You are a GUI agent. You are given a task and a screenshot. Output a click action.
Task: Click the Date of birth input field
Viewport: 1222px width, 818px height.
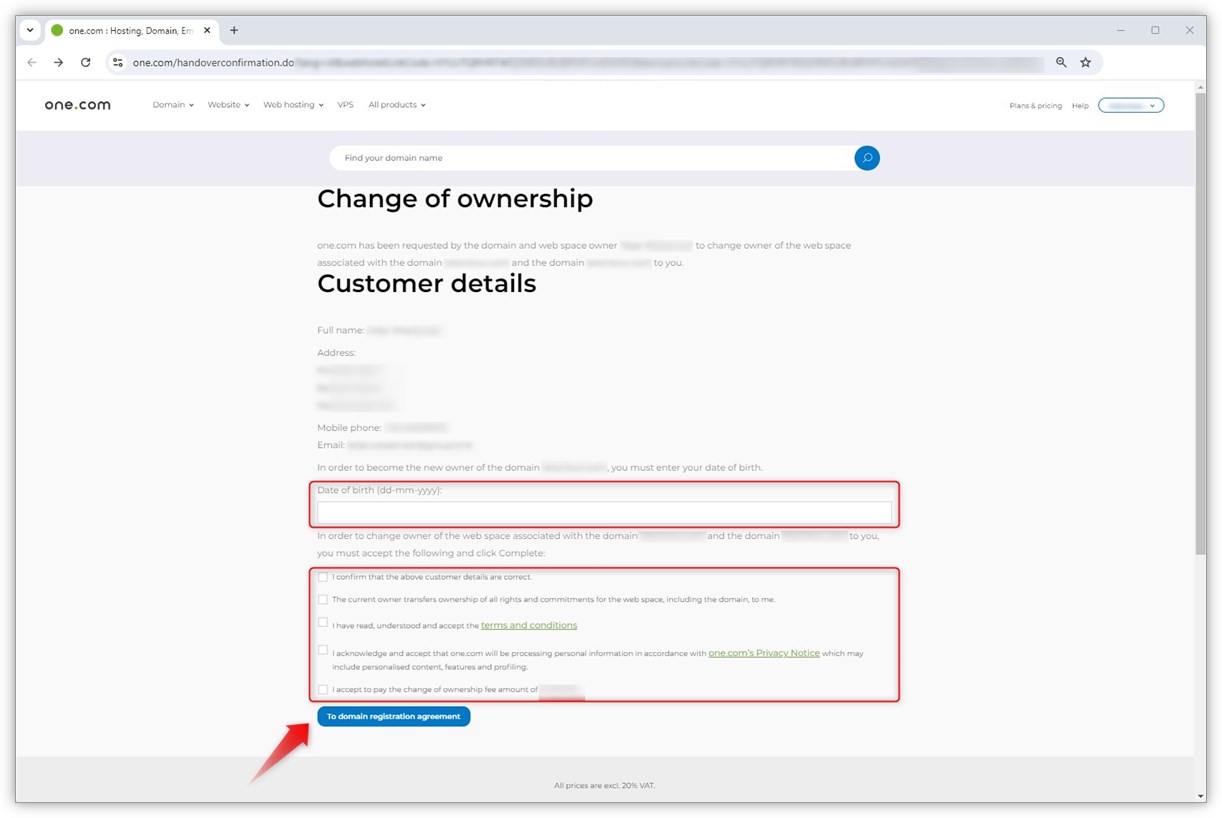pos(604,512)
